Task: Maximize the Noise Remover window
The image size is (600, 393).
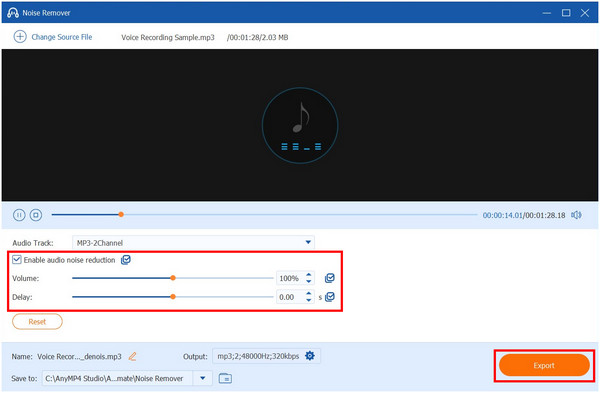Action: pos(566,13)
